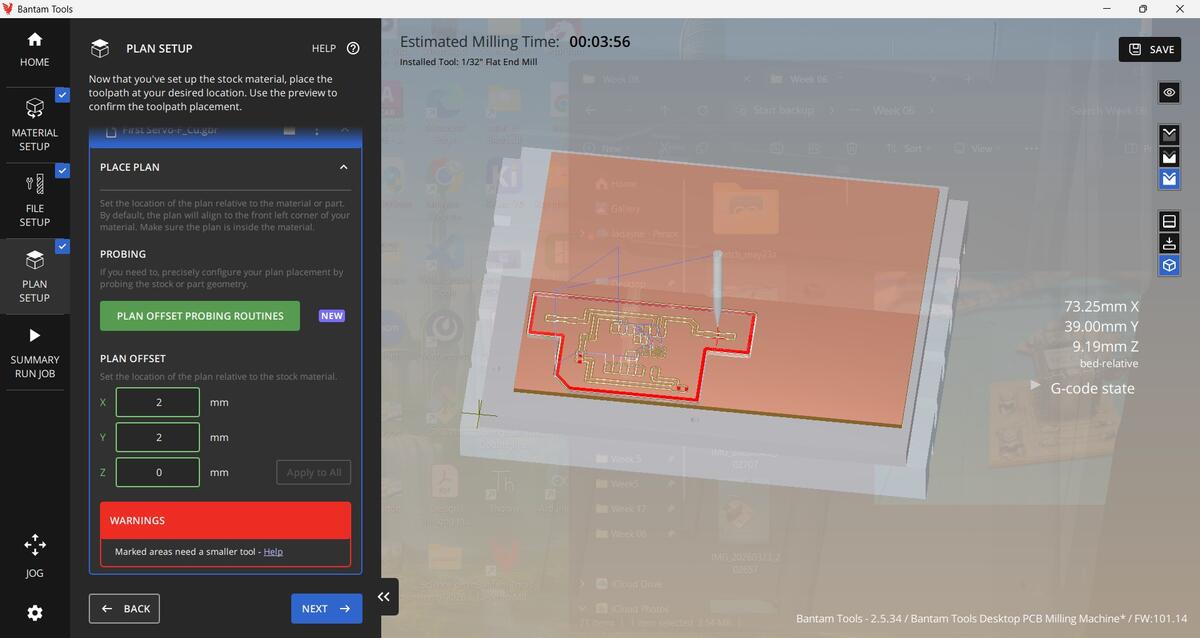
Task: Go to the HOME section
Action: pyautogui.click(x=34, y=49)
